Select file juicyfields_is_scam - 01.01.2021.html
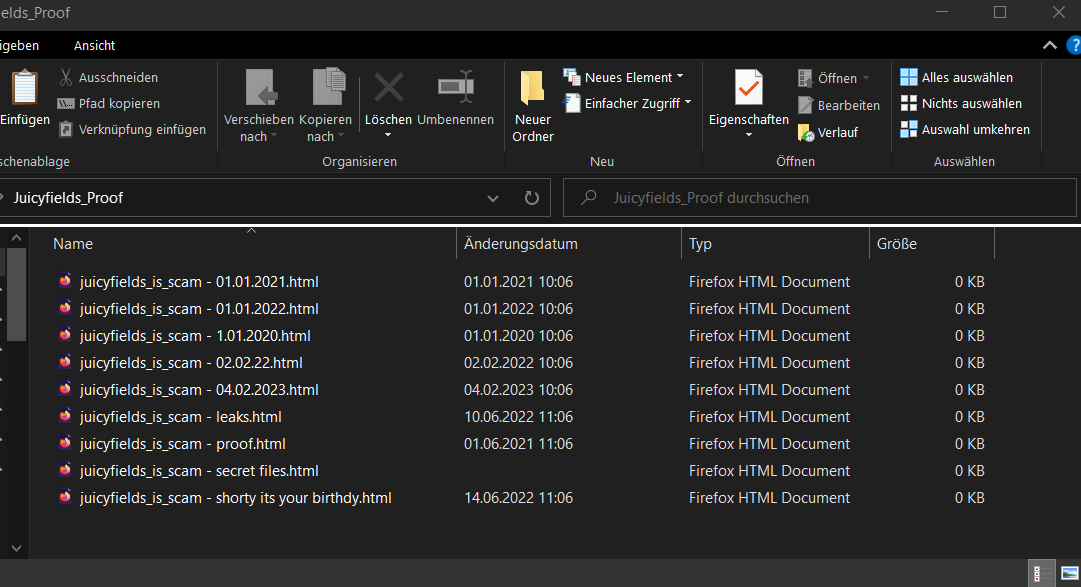The image size is (1081, 587). [x=199, y=281]
